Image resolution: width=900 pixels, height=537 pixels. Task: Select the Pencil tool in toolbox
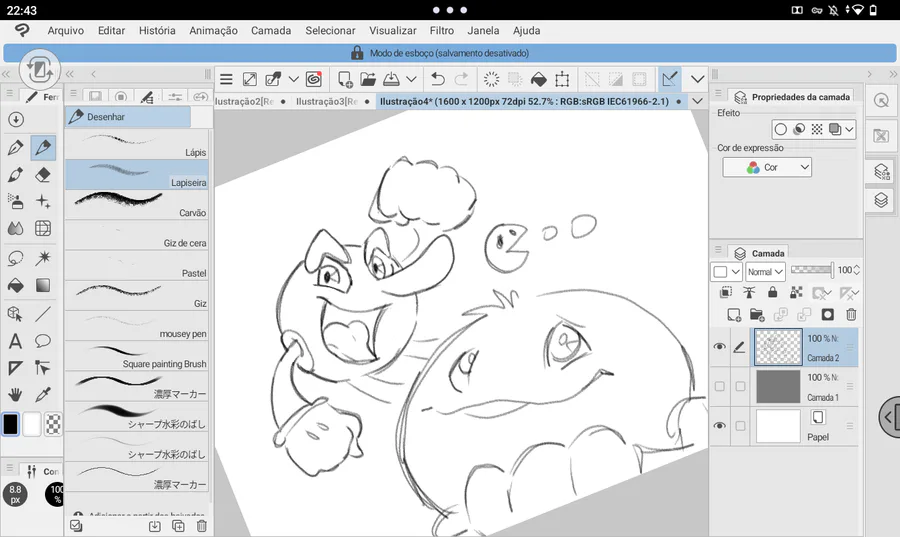click(43, 147)
